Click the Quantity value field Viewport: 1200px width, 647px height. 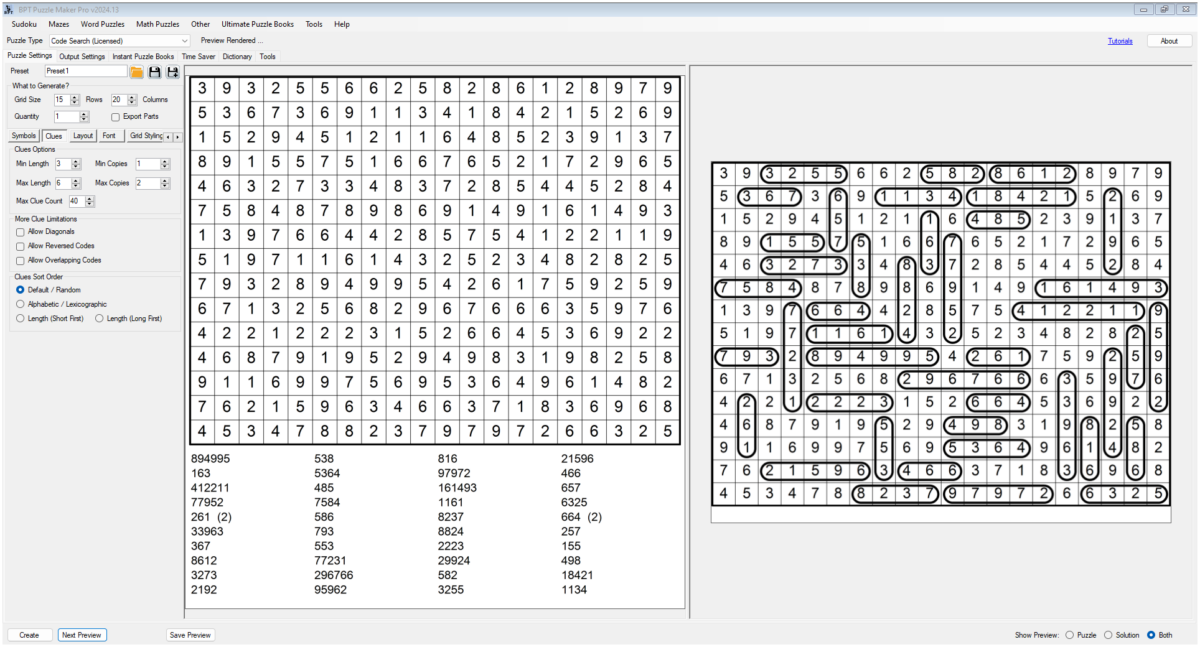[68, 116]
